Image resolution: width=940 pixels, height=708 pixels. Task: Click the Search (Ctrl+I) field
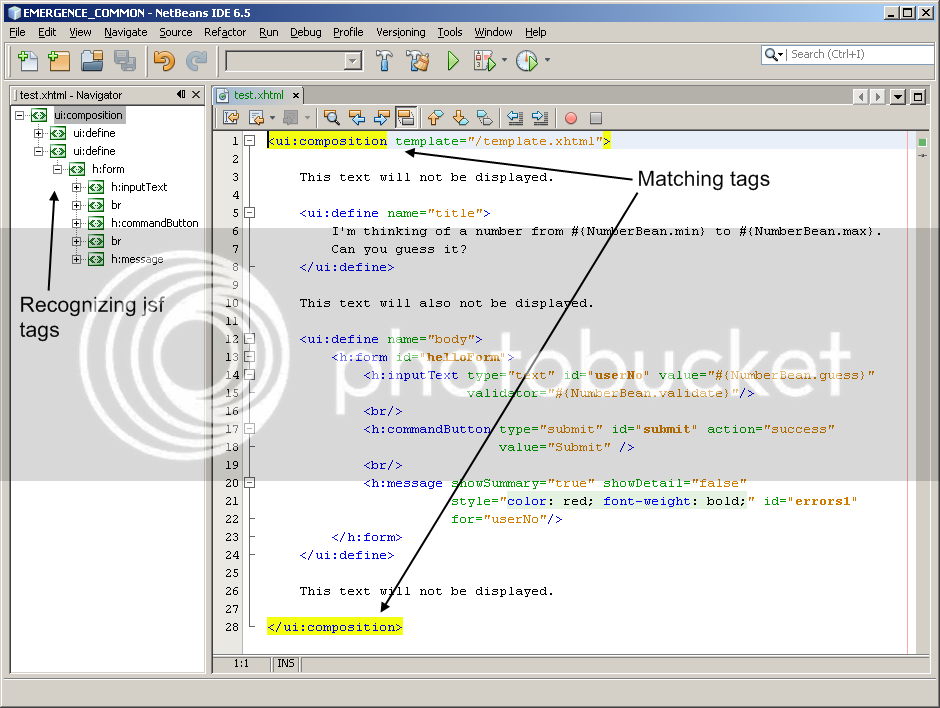click(860, 55)
